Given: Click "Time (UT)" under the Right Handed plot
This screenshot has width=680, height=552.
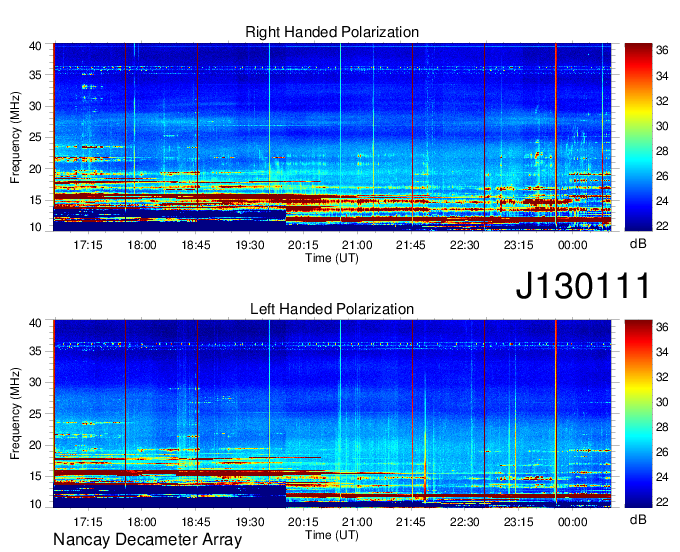Looking at the screenshot, I should coord(332,258).
